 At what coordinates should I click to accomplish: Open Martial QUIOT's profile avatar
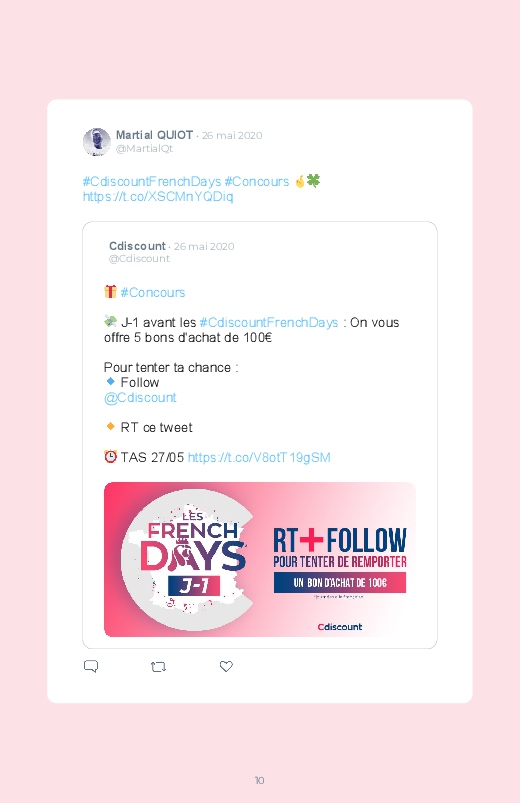coord(97,142)
